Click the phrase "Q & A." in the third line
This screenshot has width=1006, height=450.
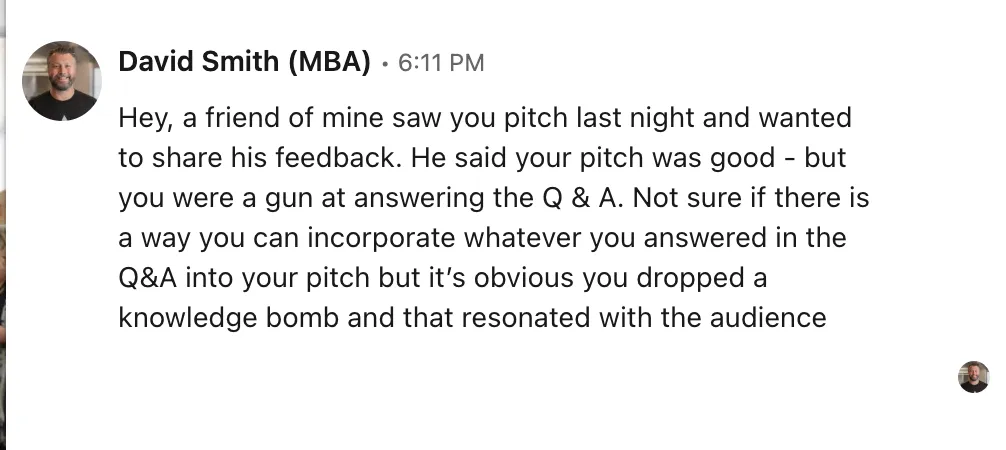coord(583,198)
